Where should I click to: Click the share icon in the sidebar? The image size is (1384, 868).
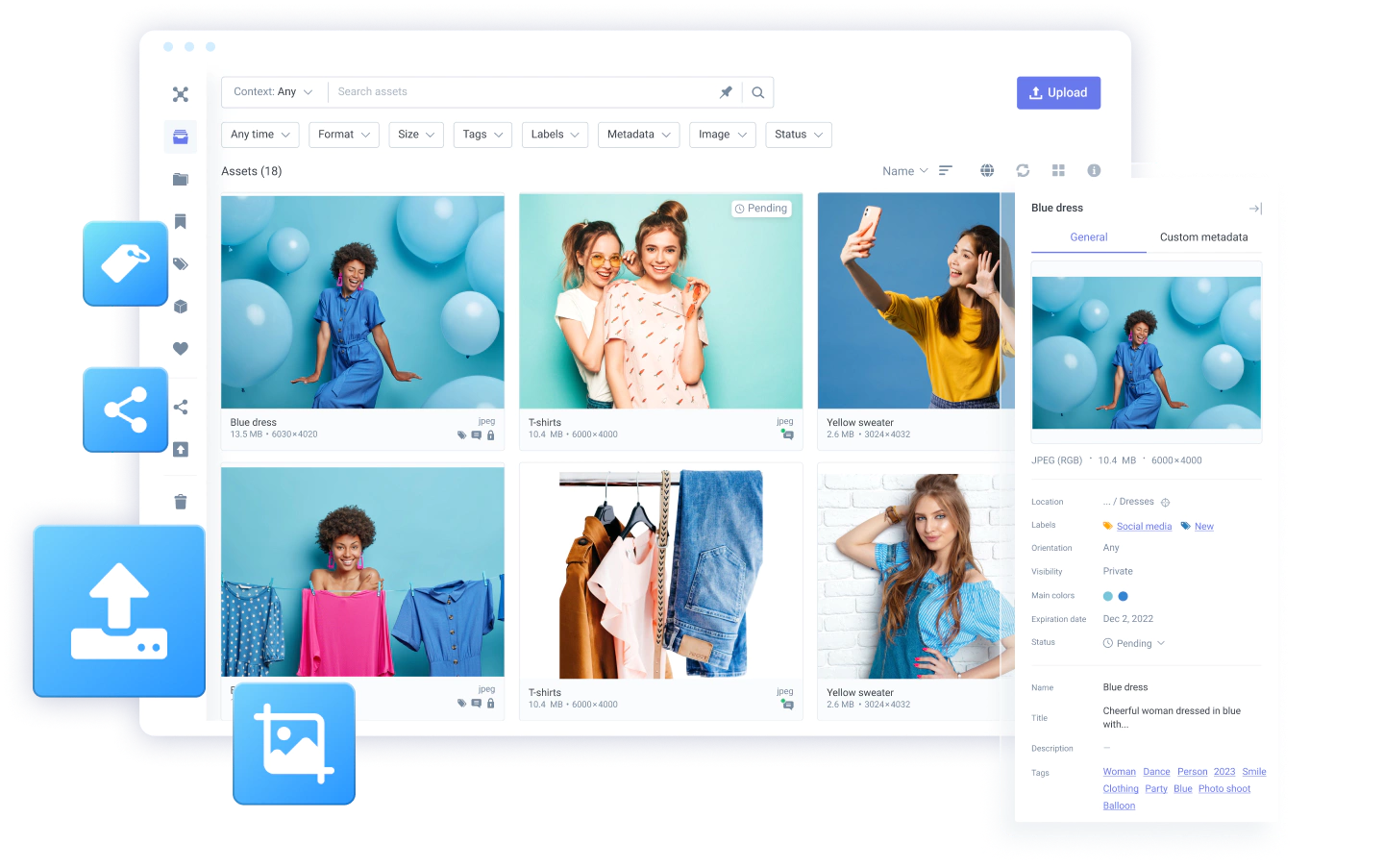[181, 408]
